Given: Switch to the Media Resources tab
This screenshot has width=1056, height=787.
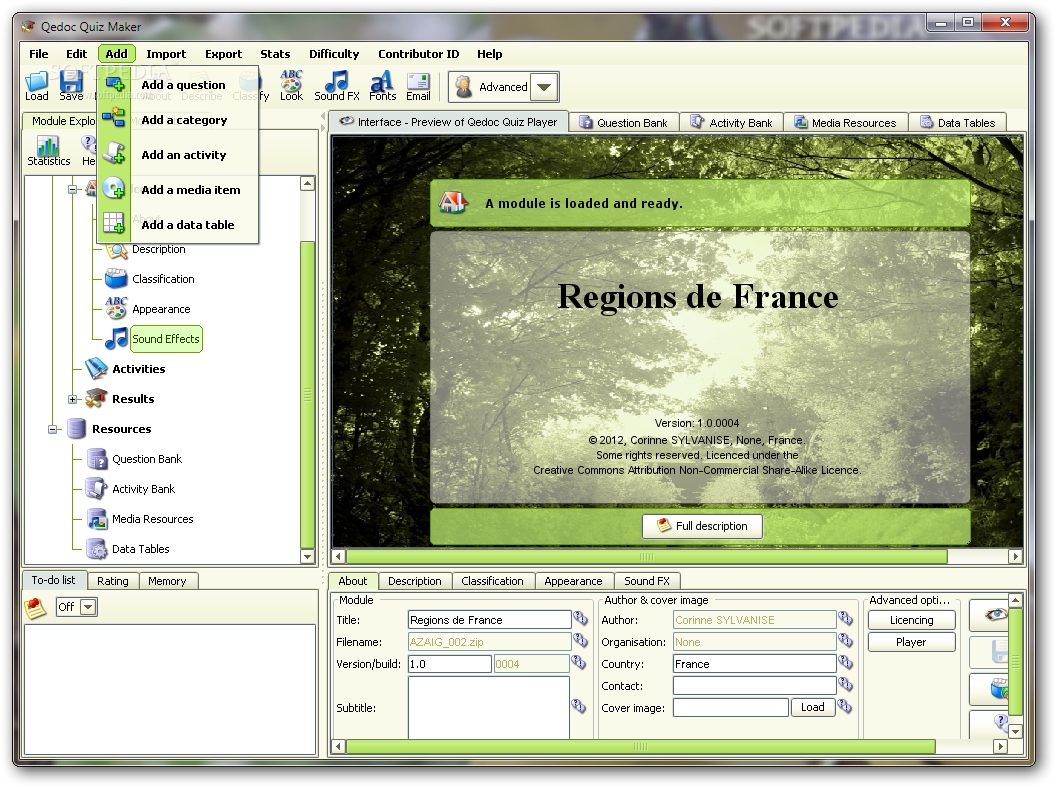Looking at the screenshot, I should [845, 123].
